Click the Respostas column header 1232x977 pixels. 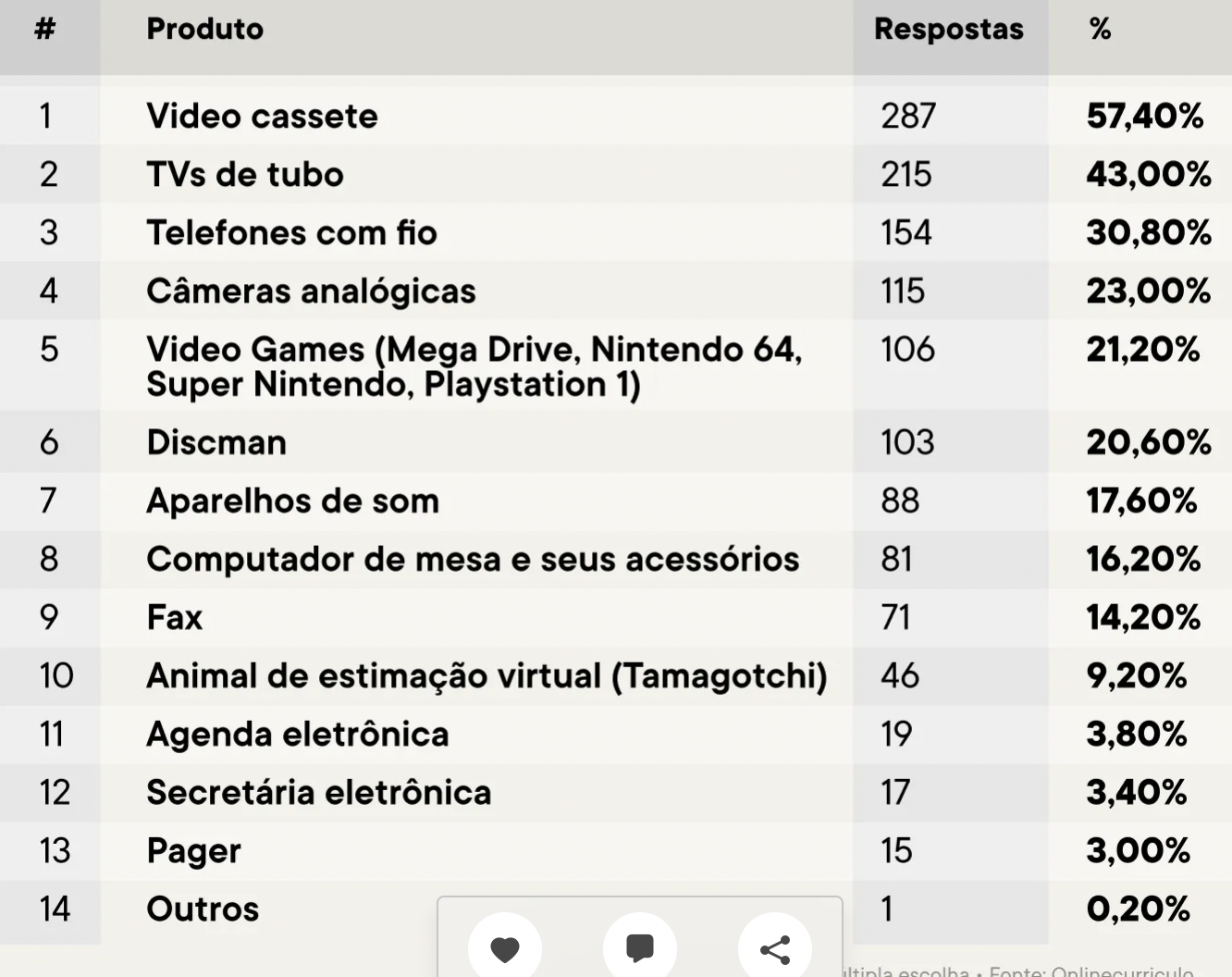point(949,30)
